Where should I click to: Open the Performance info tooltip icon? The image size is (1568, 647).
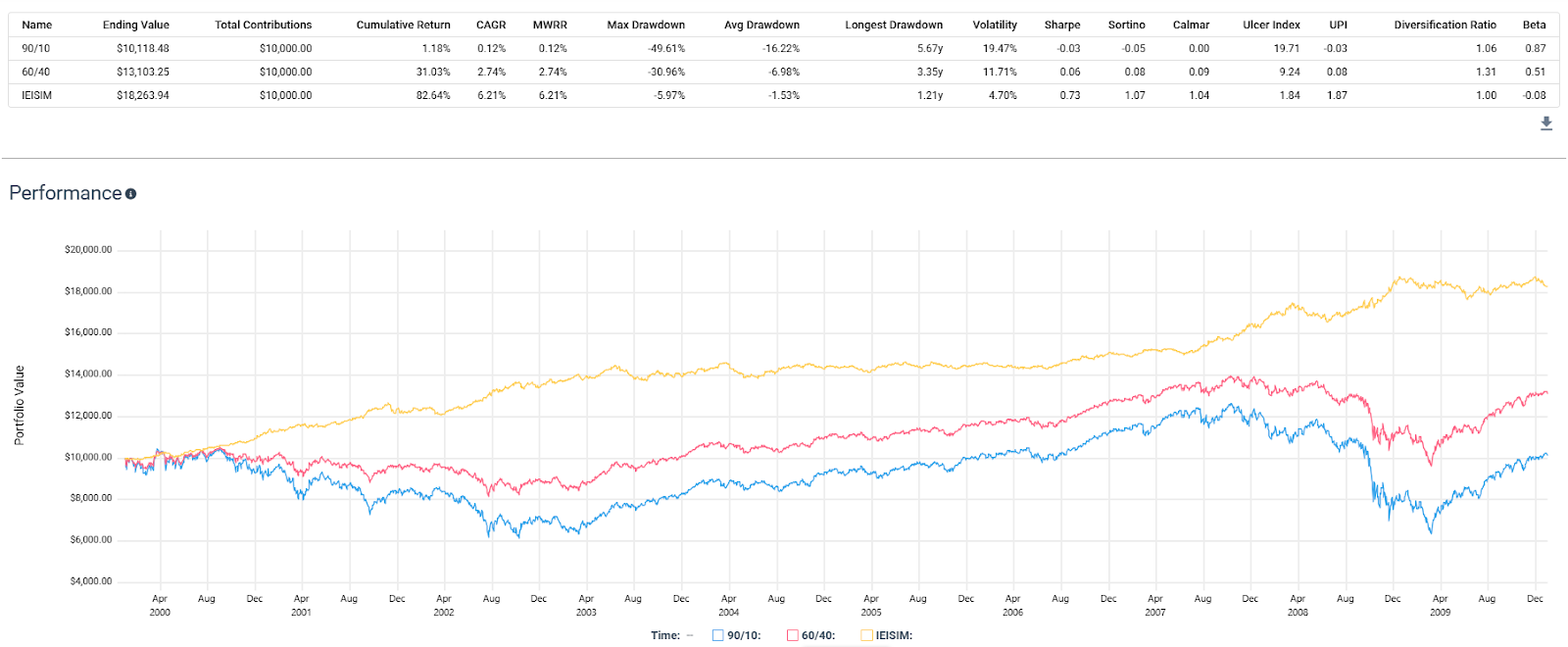click(x=131, y=194)
